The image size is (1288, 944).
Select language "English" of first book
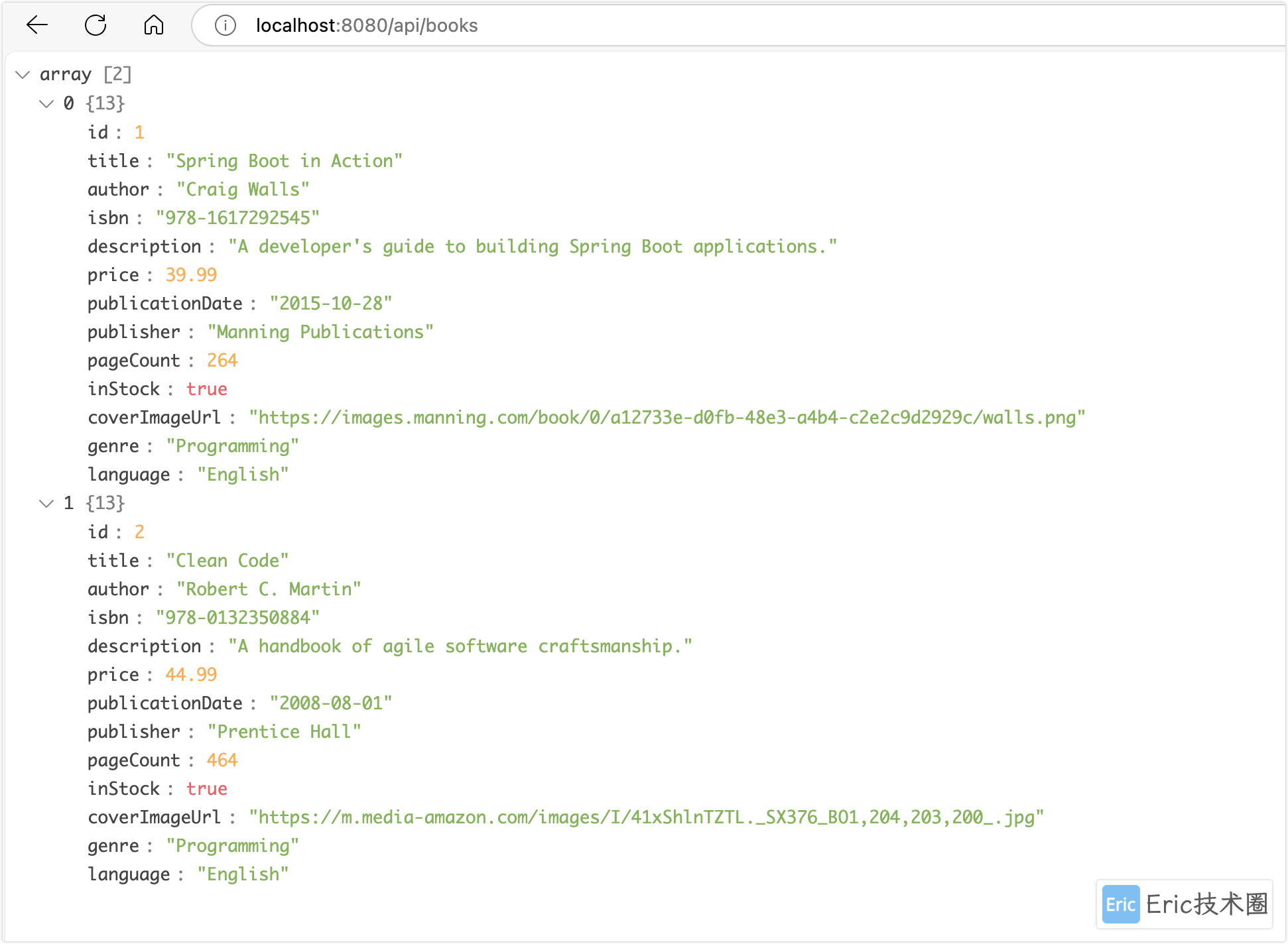[243, 475]
